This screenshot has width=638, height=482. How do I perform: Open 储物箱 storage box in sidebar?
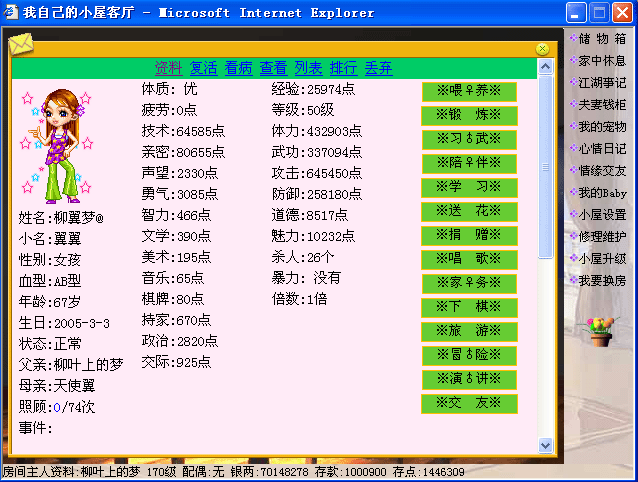(602, 39)
